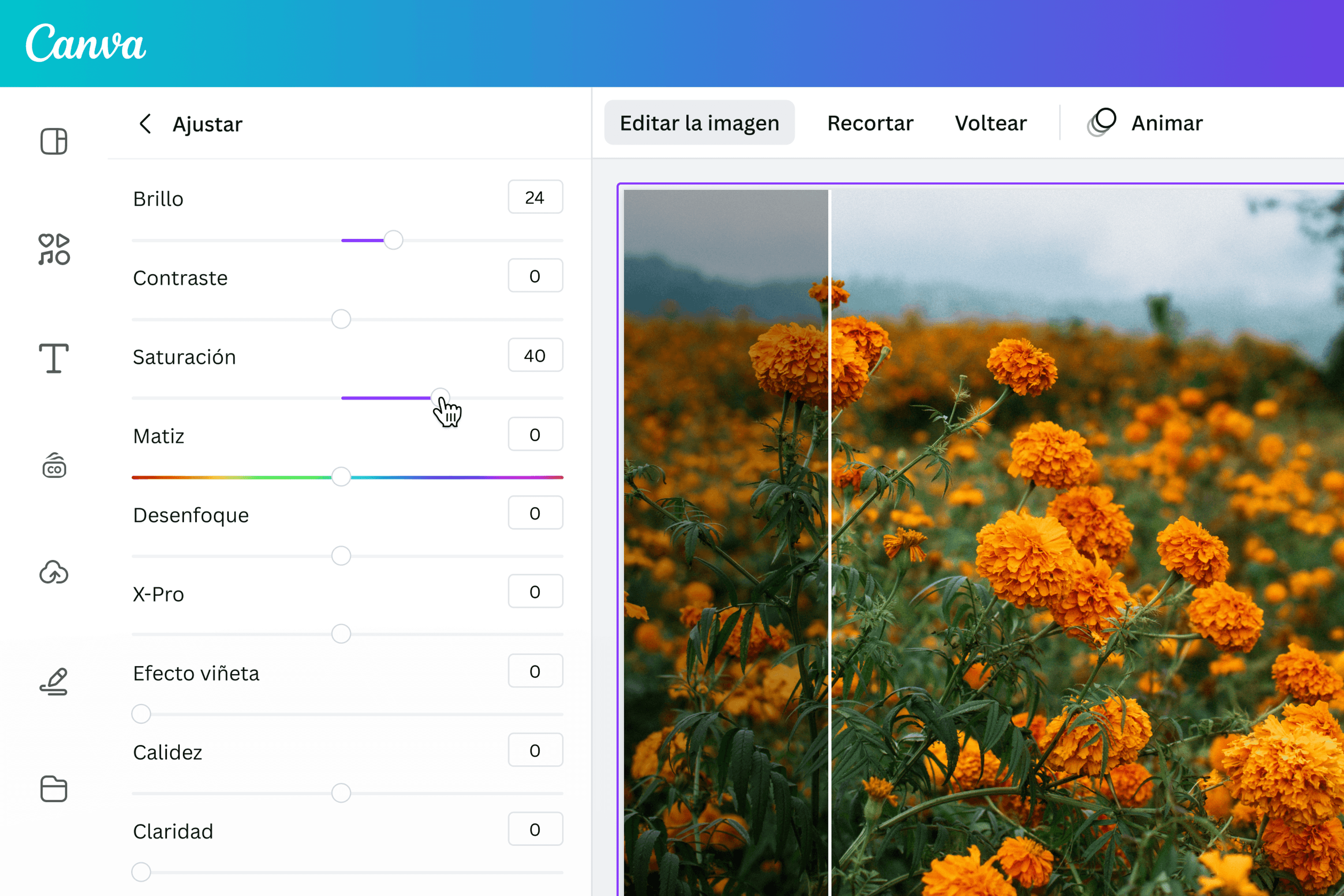Image resolution: width=1344 pixels, height=896 pixels.
Task: Click the Calidez slider handle
Action: pos(341,793)
